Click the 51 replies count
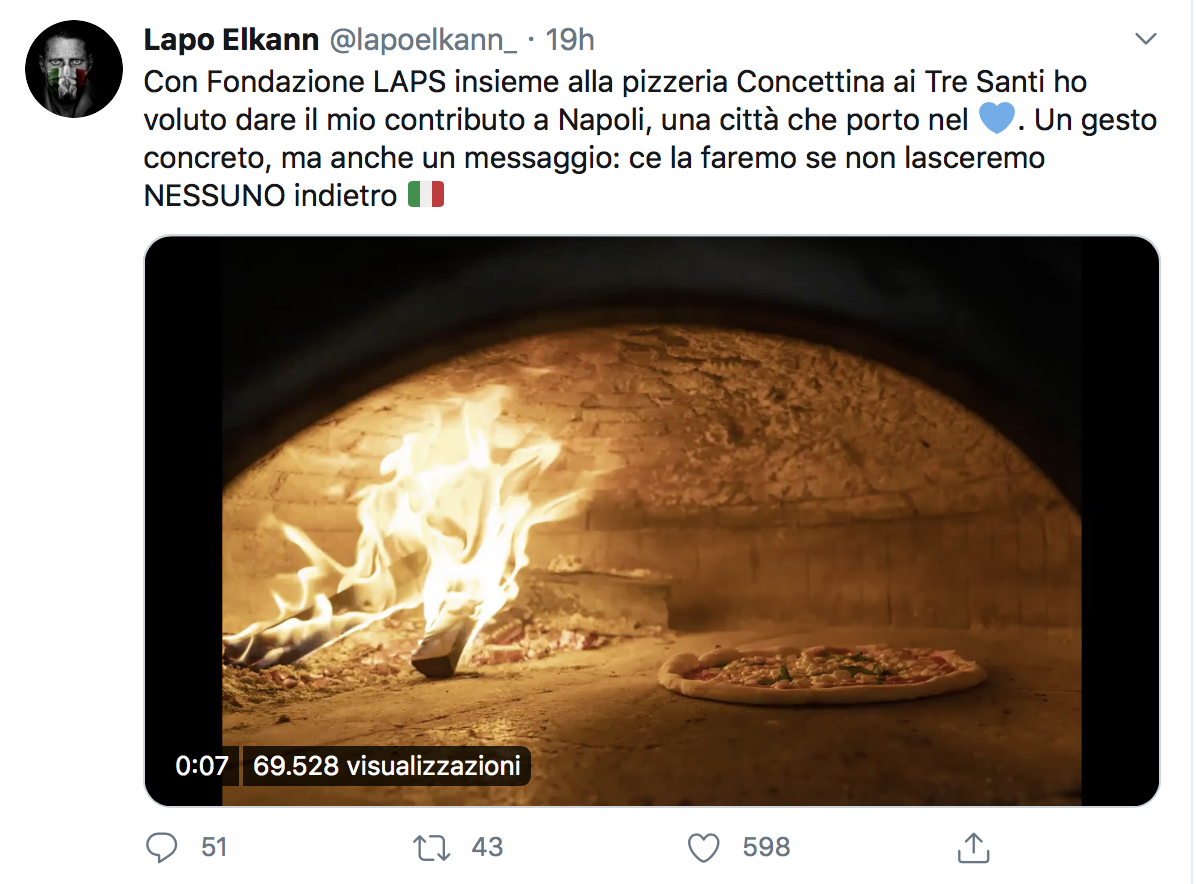 tap(214, 847)
